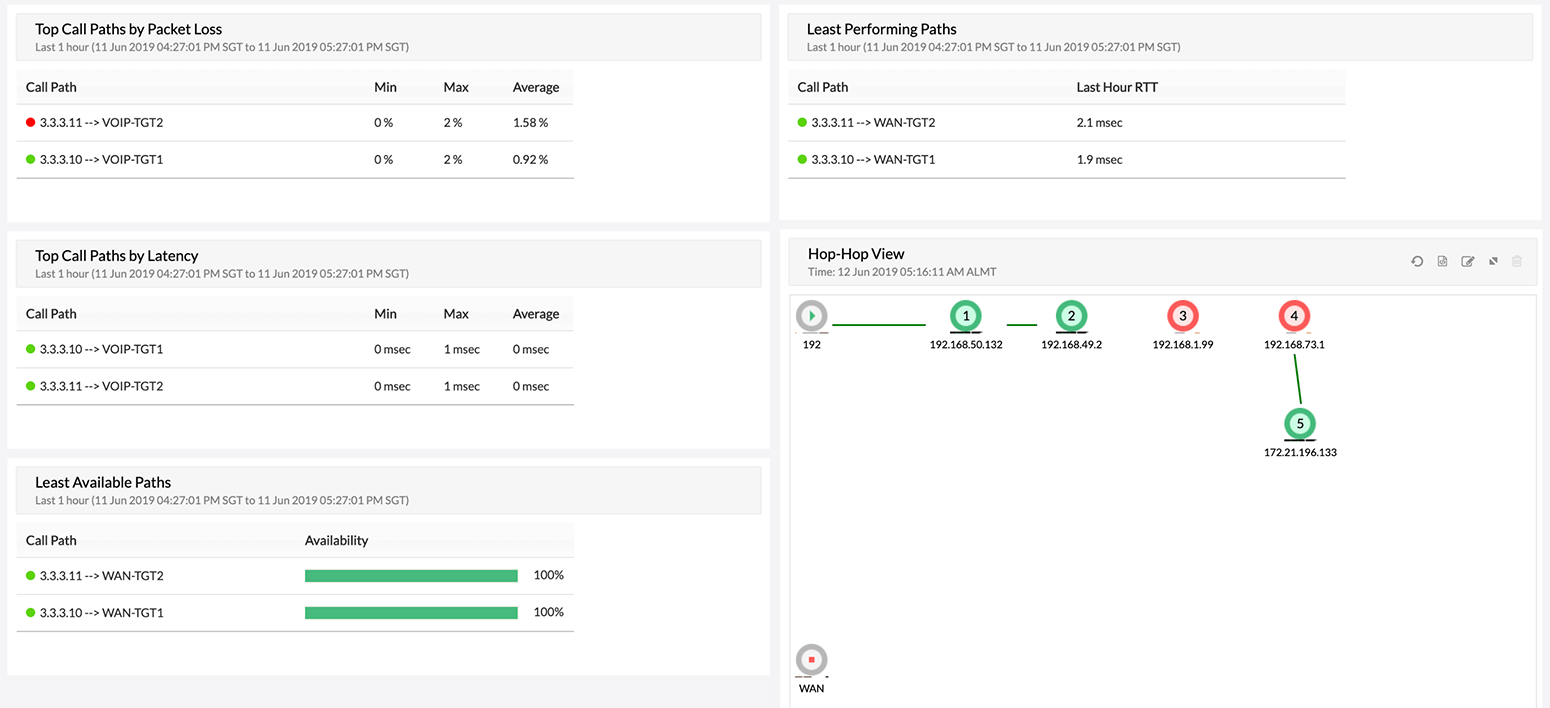The width and height of the screenshot is (1550, 708).
Task: Select hop node 3 at 192.168.1.99
Action: pos(1183,317)
